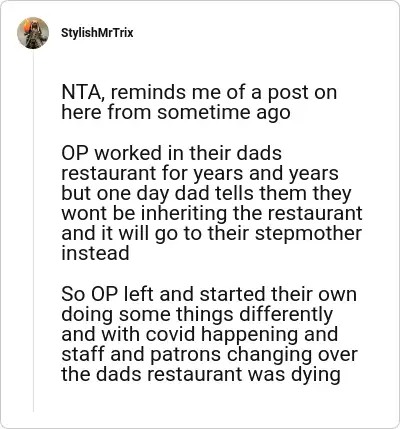Collapse the comment using the vertical thread line
400x429 pixels.
pyautogui.click(x=33, y=230)
